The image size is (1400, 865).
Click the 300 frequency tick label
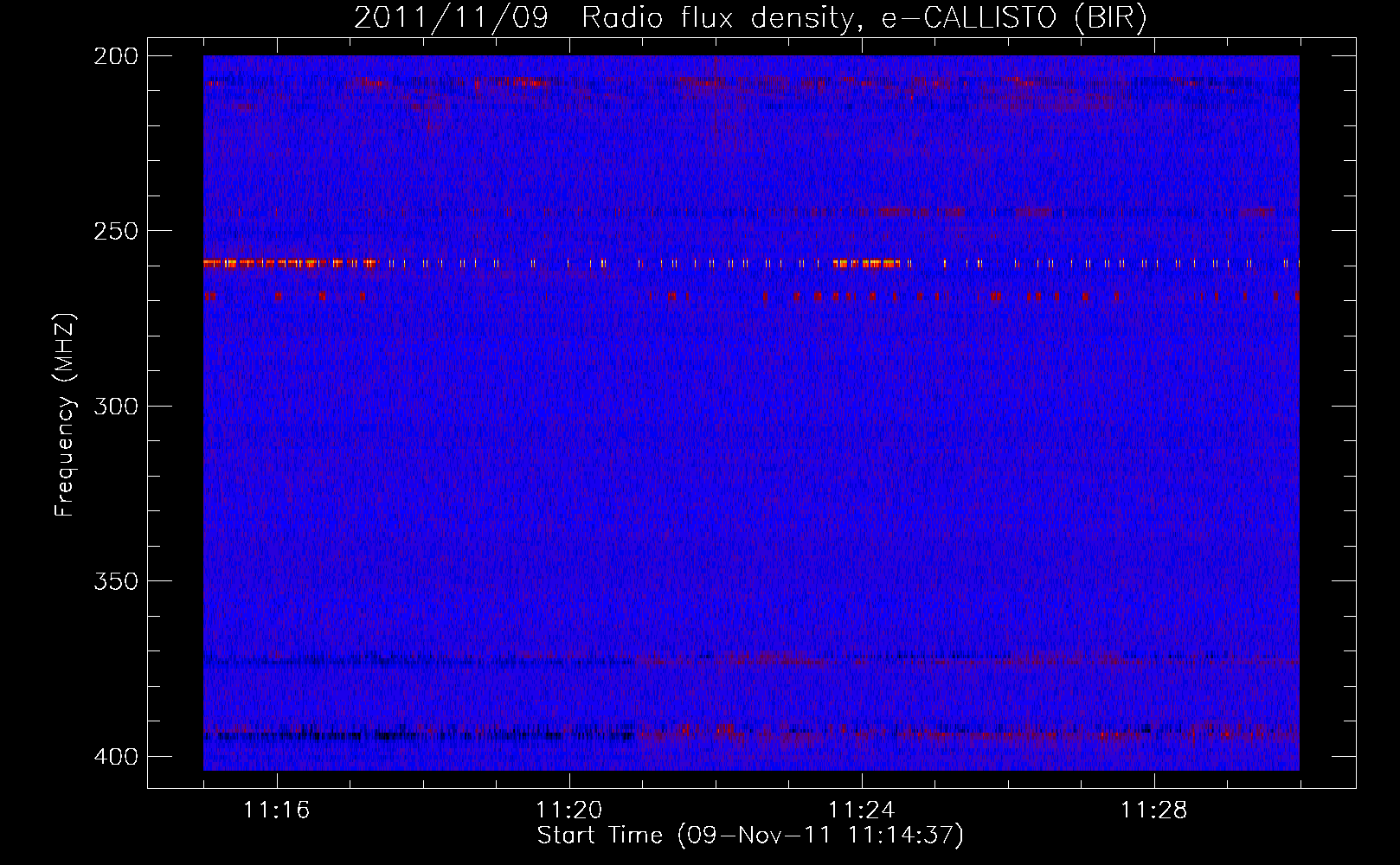click(x=115, y=406)
